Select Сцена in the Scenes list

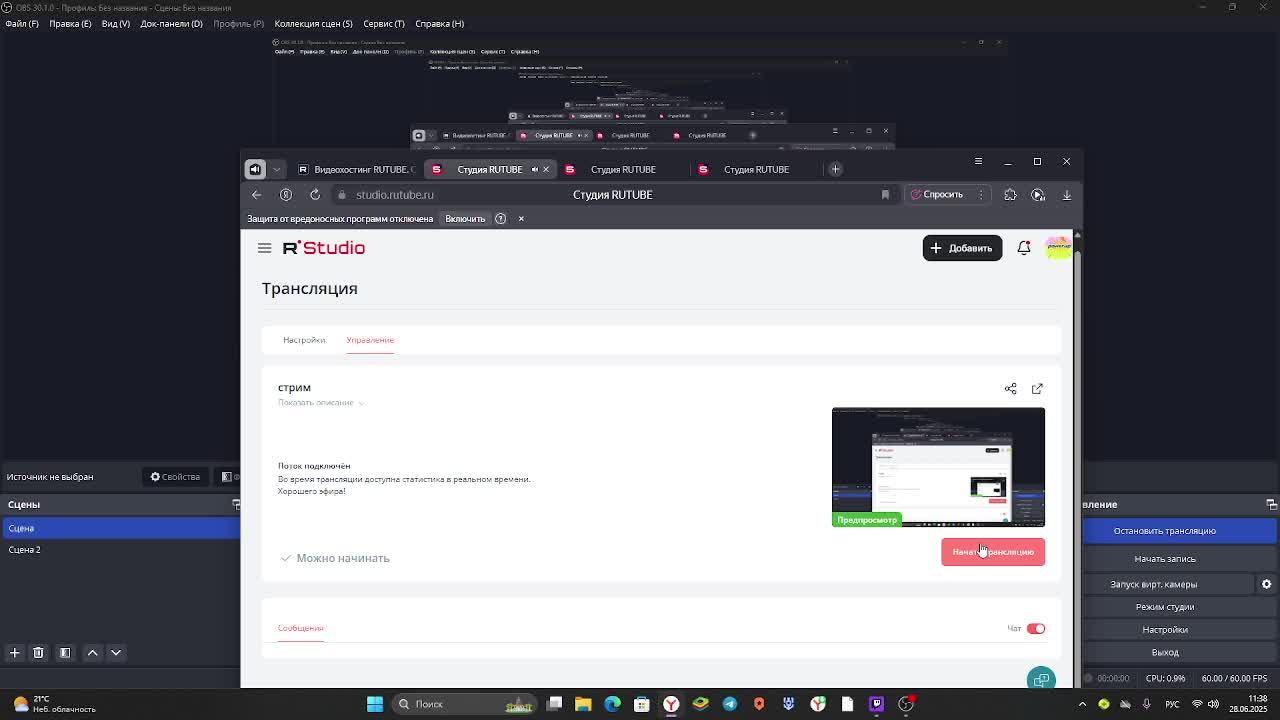pos(120,528)
